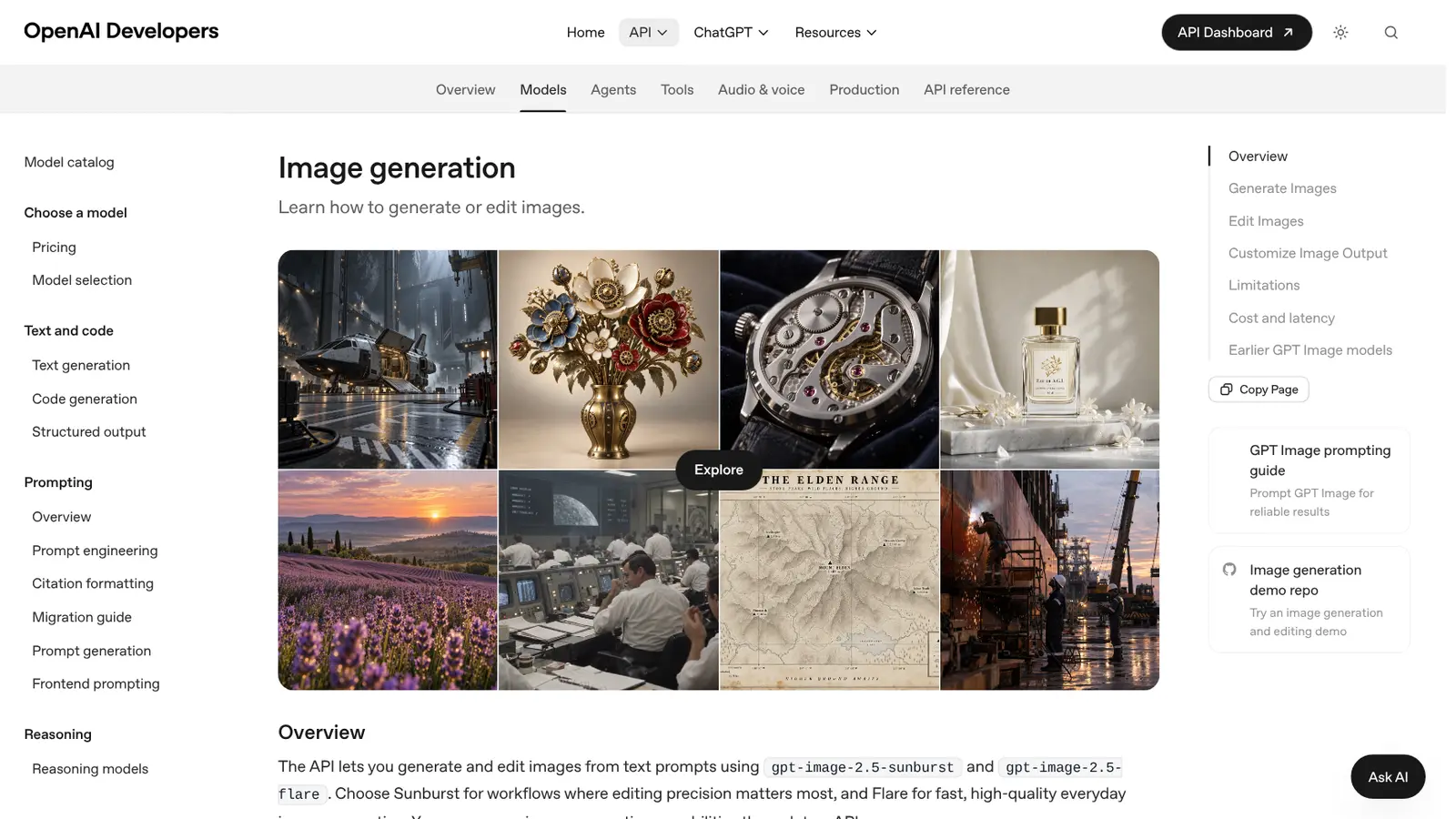
Task: Go to Structured output sidebar link
Action: pos(89,432)
